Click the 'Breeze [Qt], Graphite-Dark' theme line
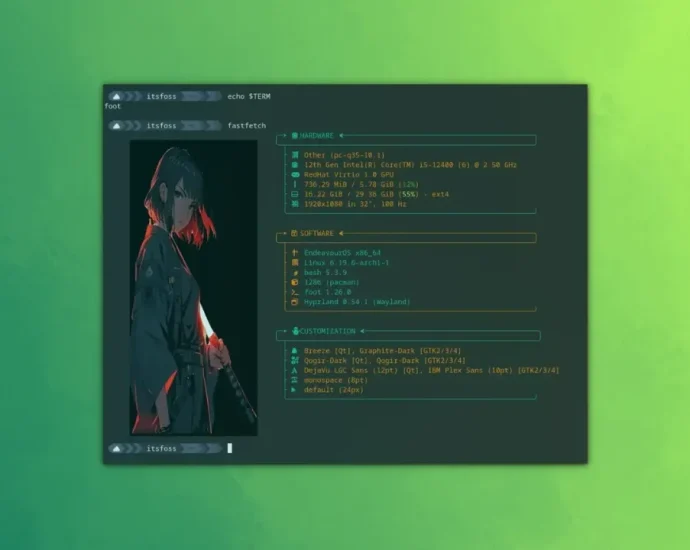 coord(383,351)
